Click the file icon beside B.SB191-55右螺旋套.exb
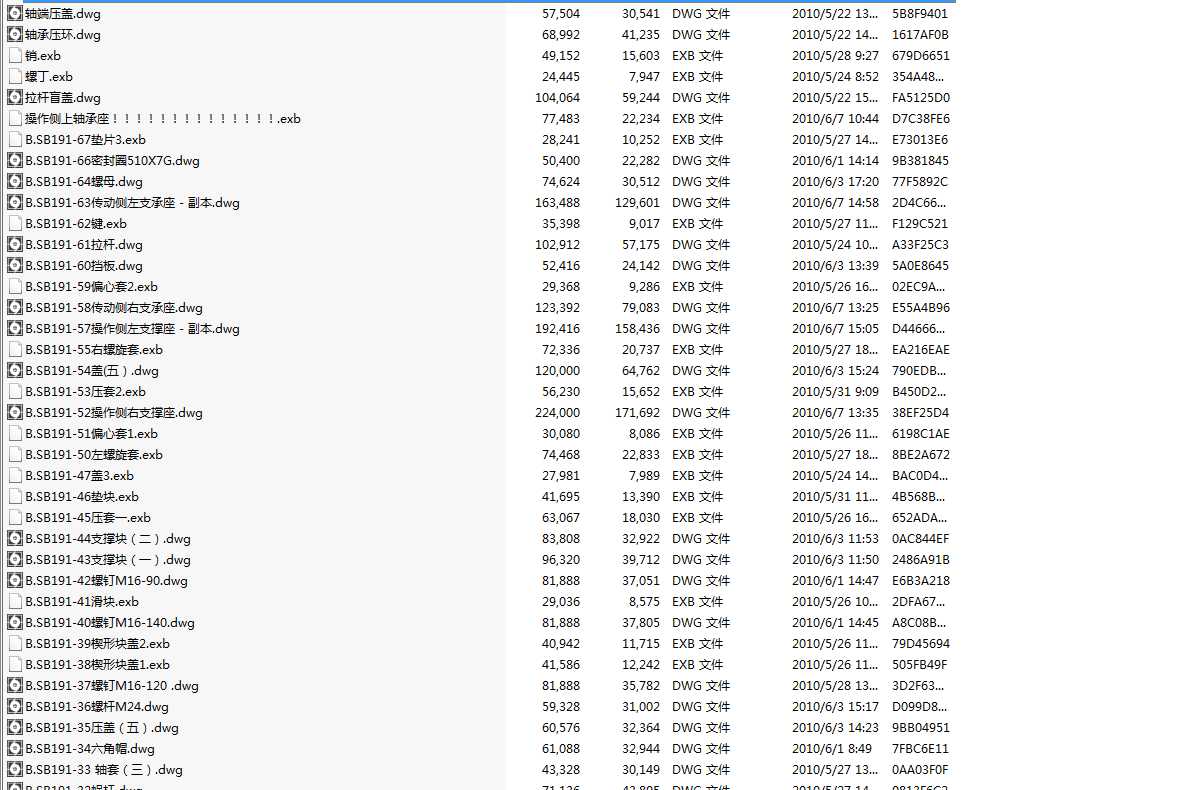The image size is (1203, 790). pos(14,350)
